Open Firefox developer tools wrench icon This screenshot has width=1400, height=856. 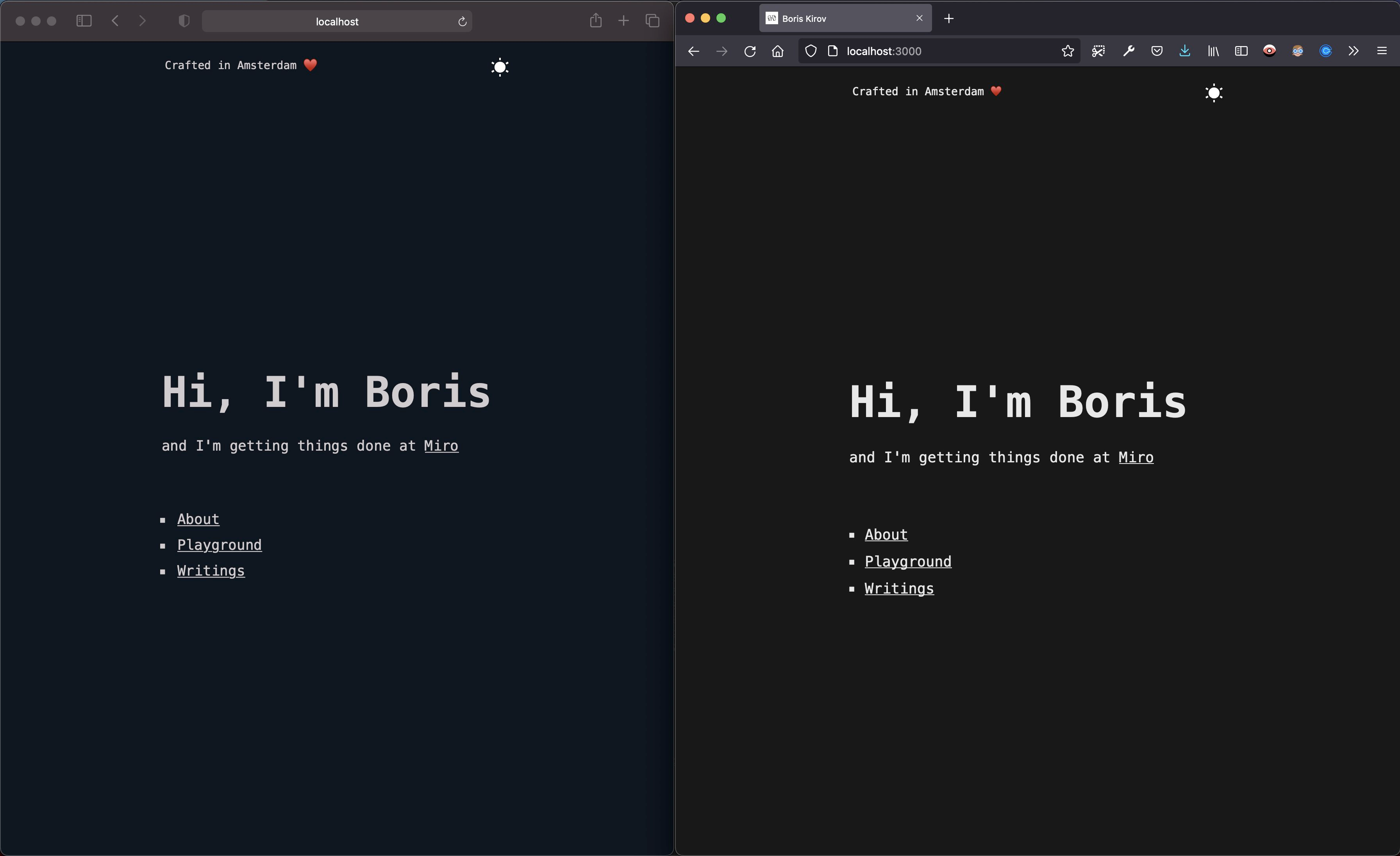point(1129,51)
